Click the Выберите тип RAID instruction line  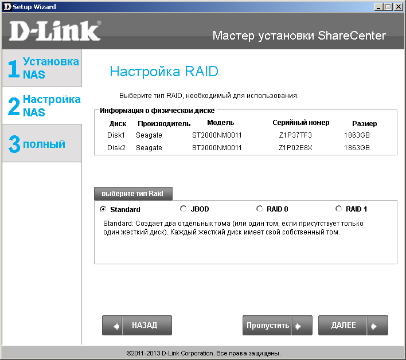point(209,96)
